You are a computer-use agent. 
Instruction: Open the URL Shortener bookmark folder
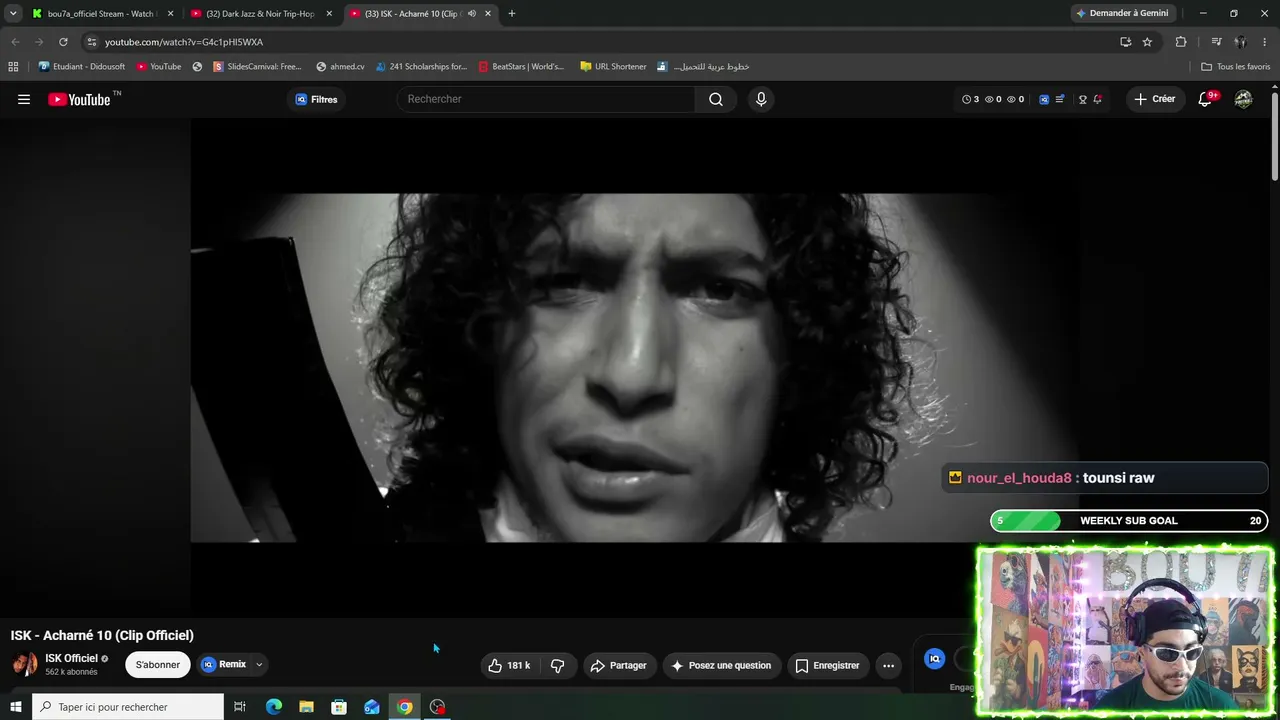(x=613, y=67)
